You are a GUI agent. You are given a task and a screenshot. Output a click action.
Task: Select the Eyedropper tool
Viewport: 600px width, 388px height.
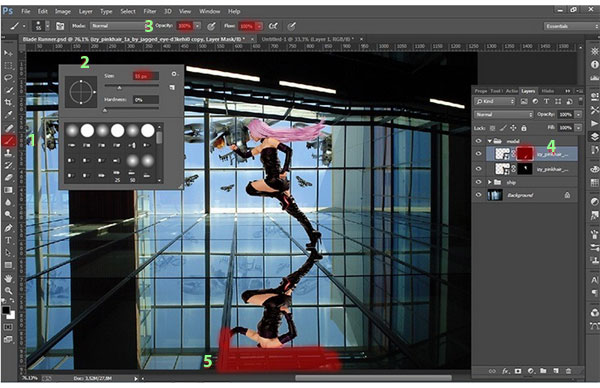coord(8,115)
